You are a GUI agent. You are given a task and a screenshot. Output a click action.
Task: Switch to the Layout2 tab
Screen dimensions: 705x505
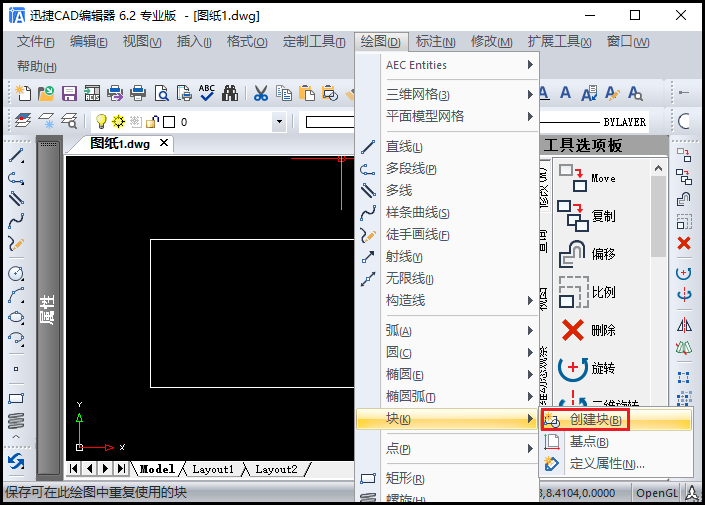click(276, 469)
